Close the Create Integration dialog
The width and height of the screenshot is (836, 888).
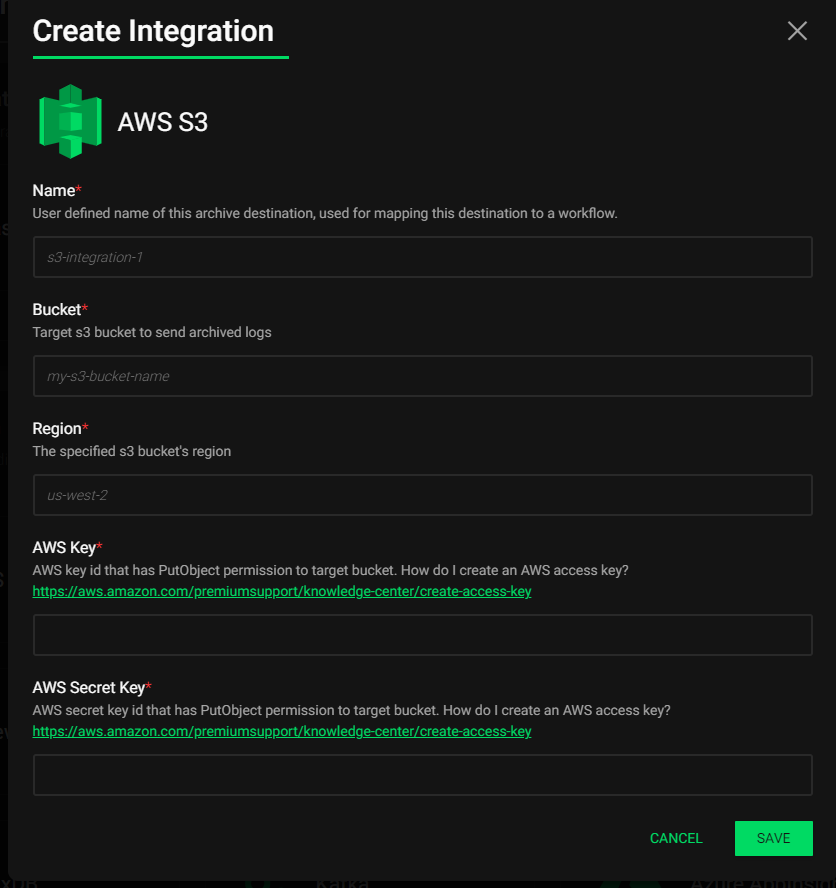click(797, 31)
